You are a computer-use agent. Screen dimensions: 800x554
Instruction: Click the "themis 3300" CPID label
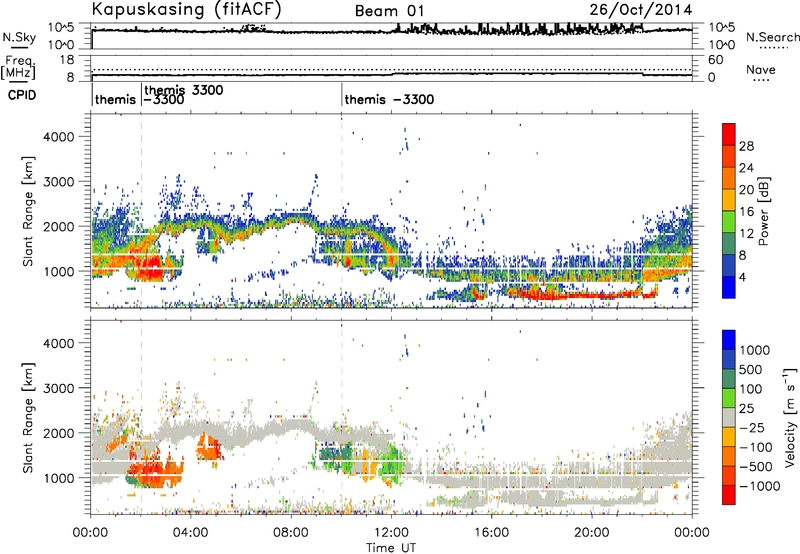click(x=184, y=90)
